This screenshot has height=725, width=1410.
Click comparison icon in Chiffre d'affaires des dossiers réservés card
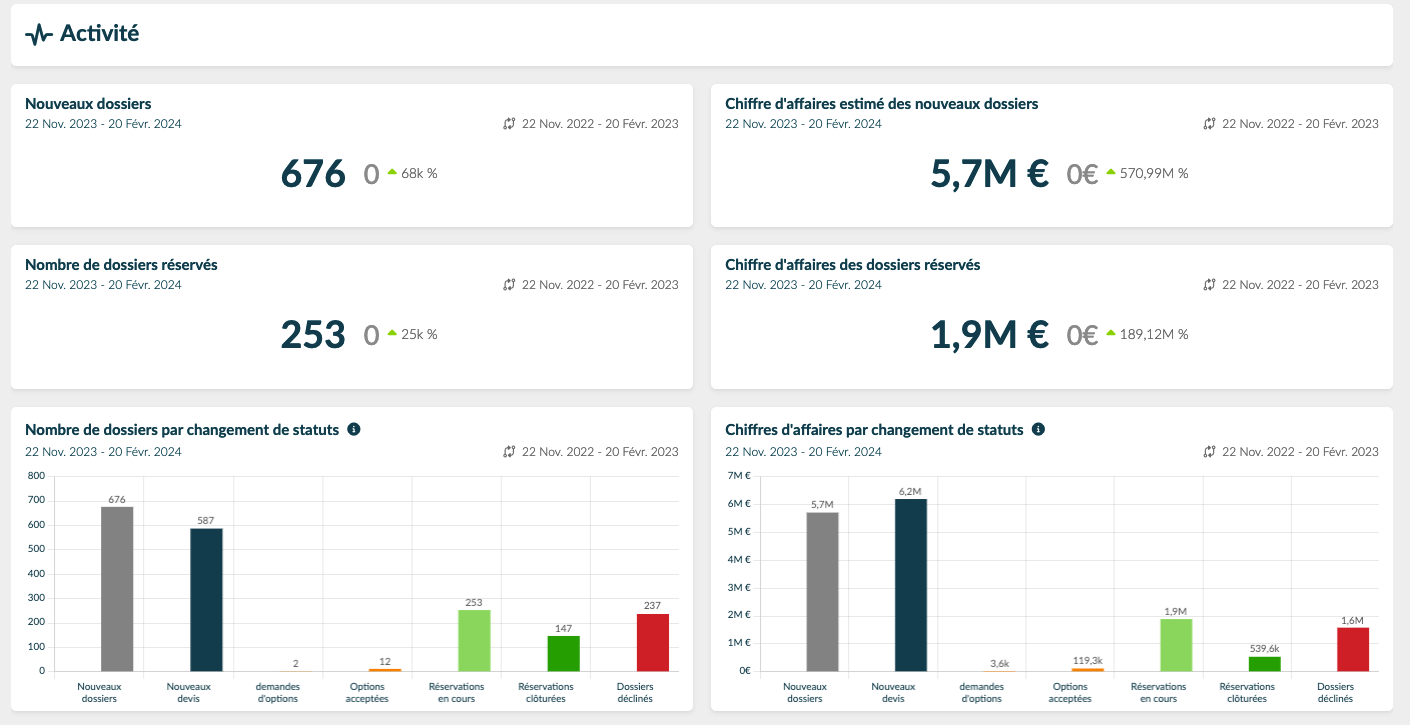point(1209,285)
